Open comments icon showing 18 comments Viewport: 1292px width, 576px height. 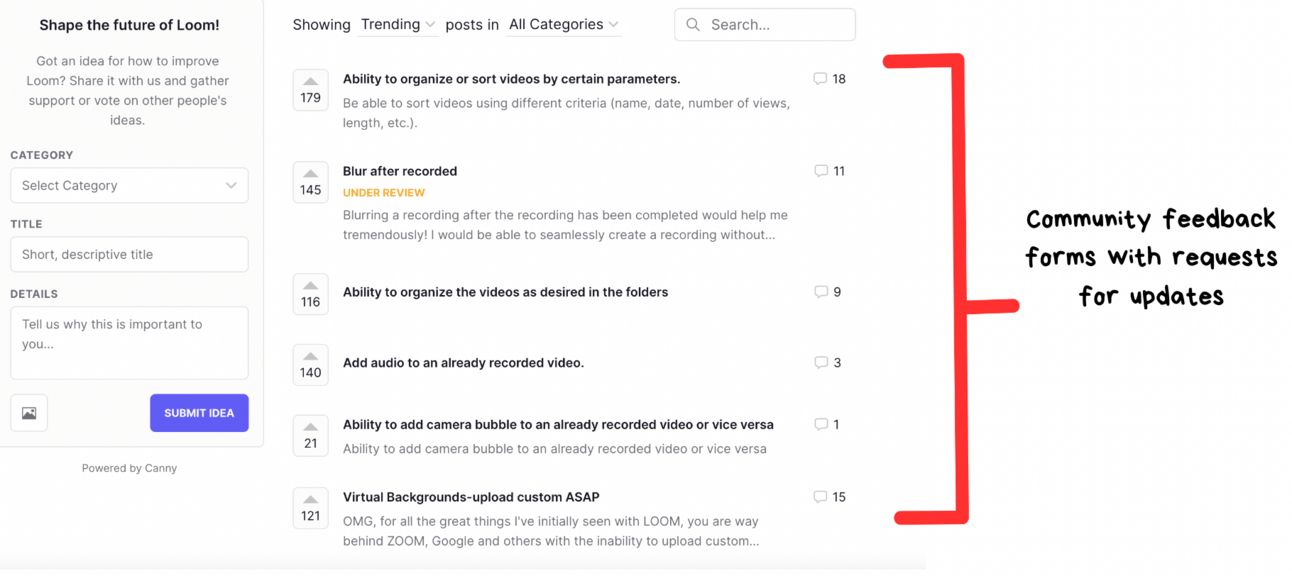(820, 79)
